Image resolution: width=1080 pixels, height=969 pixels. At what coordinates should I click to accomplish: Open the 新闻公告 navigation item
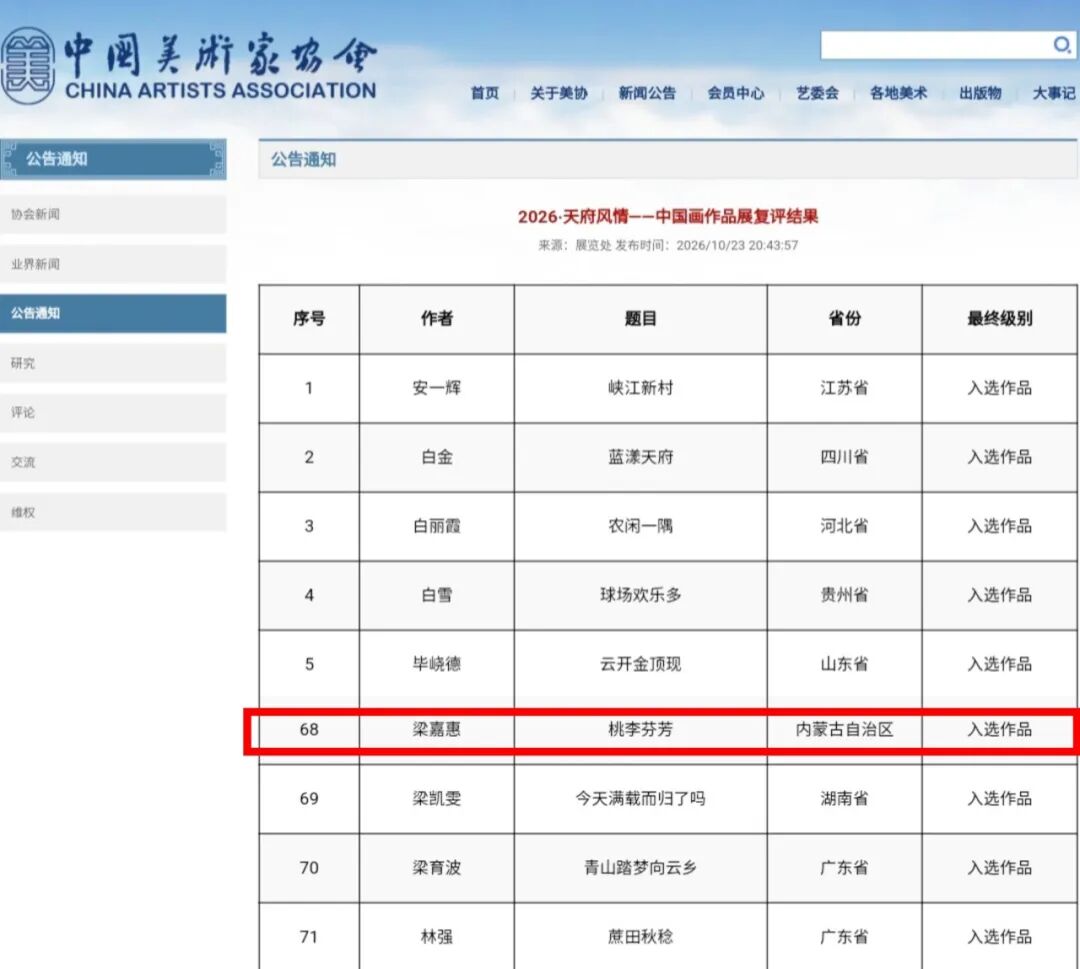point(647,93)
